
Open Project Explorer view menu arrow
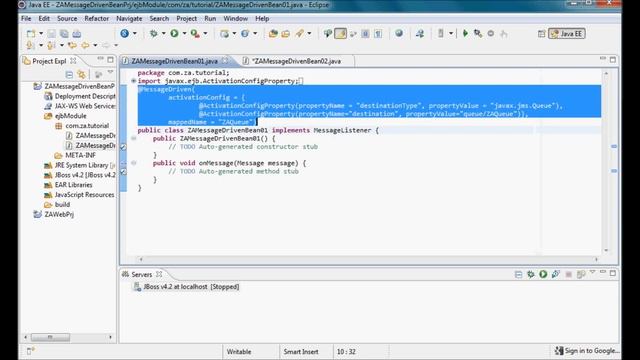[110, 73]
